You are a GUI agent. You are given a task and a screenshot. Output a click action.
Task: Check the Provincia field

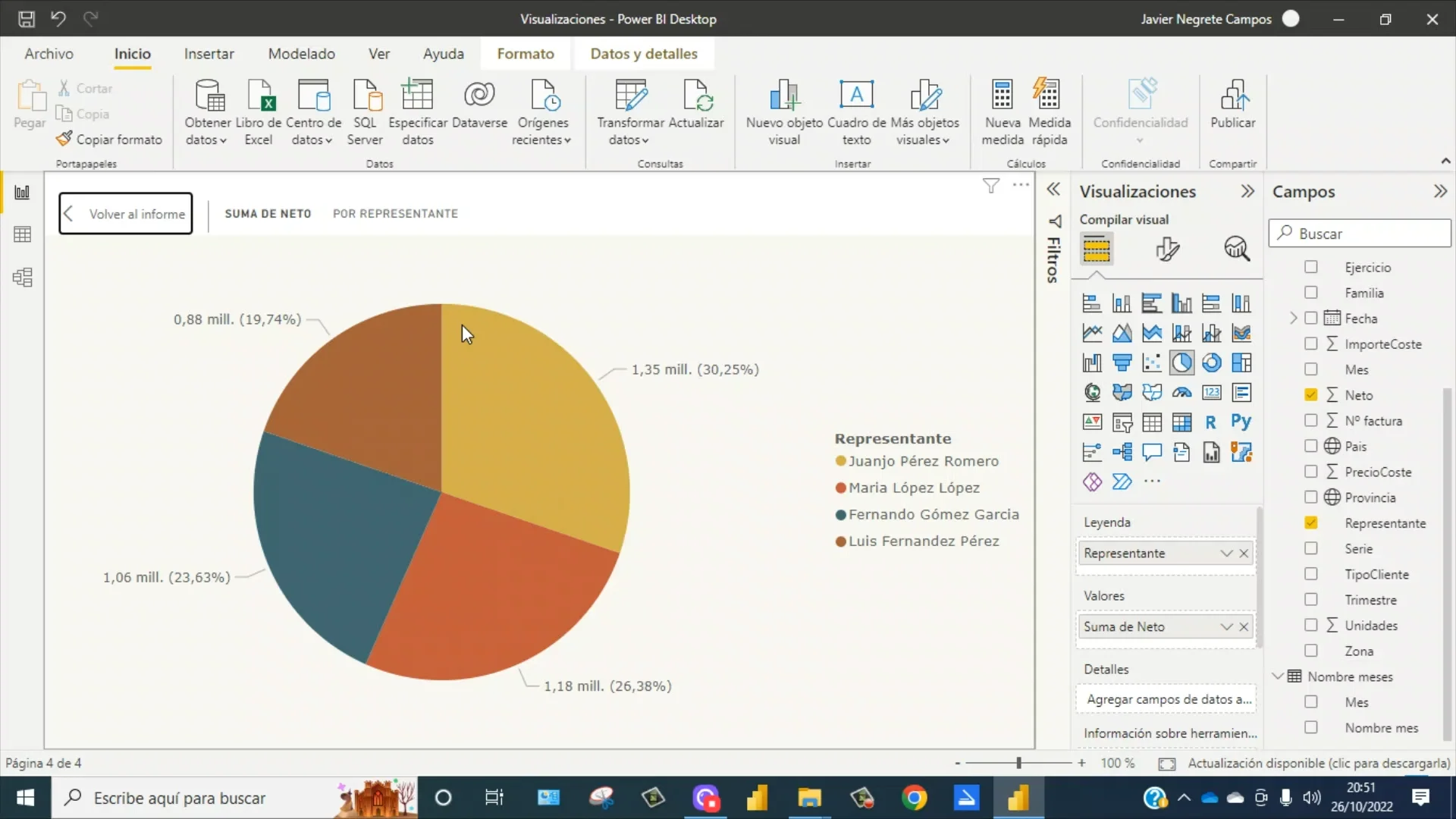(x=1310, y=497)
